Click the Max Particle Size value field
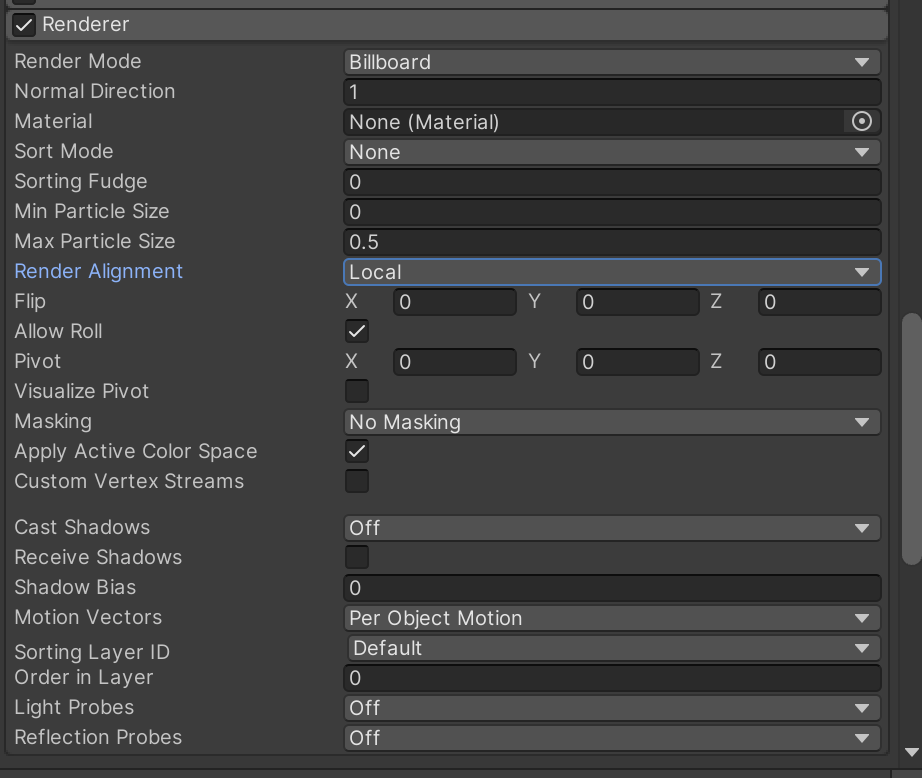Screen dimensions: 922x778 pos(610,241)
